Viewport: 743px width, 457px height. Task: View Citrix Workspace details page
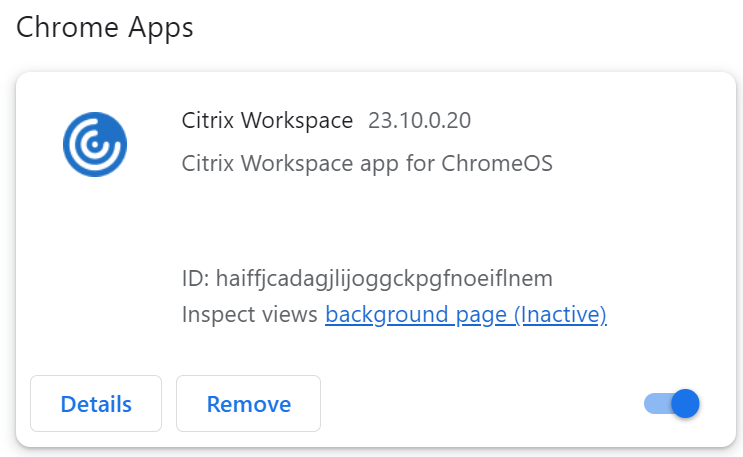click(x=96, y=404)
